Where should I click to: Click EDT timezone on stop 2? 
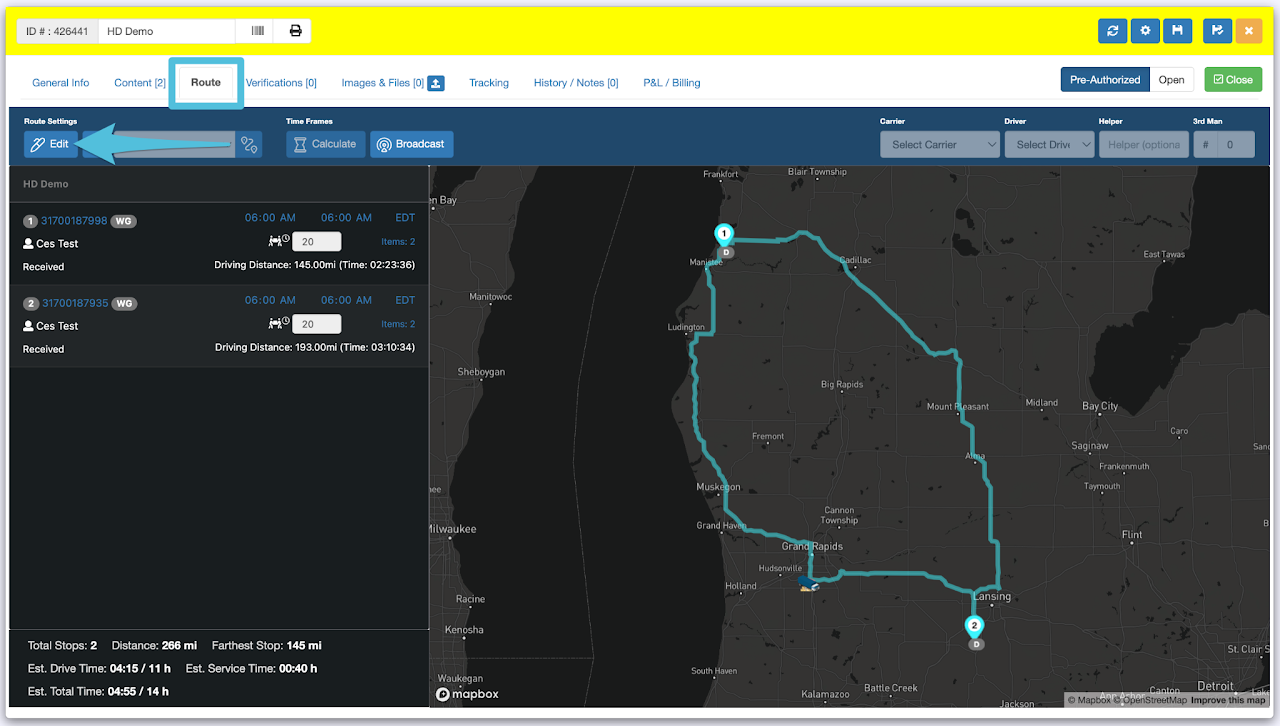point(405,300)
